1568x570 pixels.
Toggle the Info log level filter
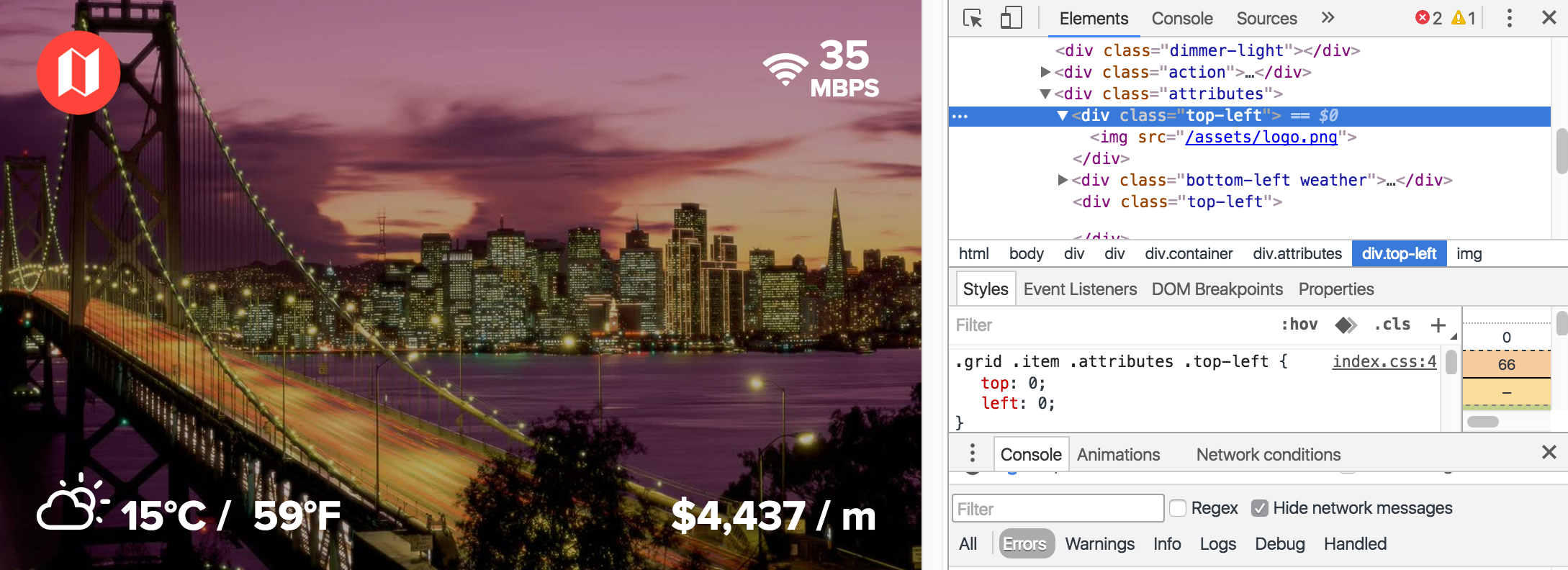coord(1166,544)
